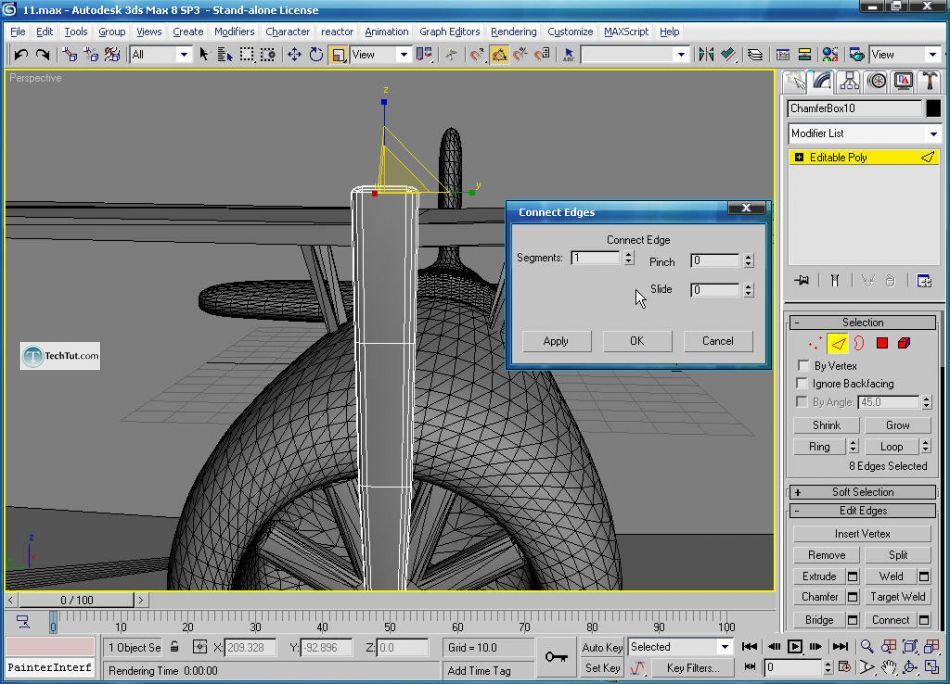Expand the Soft Selection rollout
The height and width of the screenshot is (684, 950).
point(862,492)
